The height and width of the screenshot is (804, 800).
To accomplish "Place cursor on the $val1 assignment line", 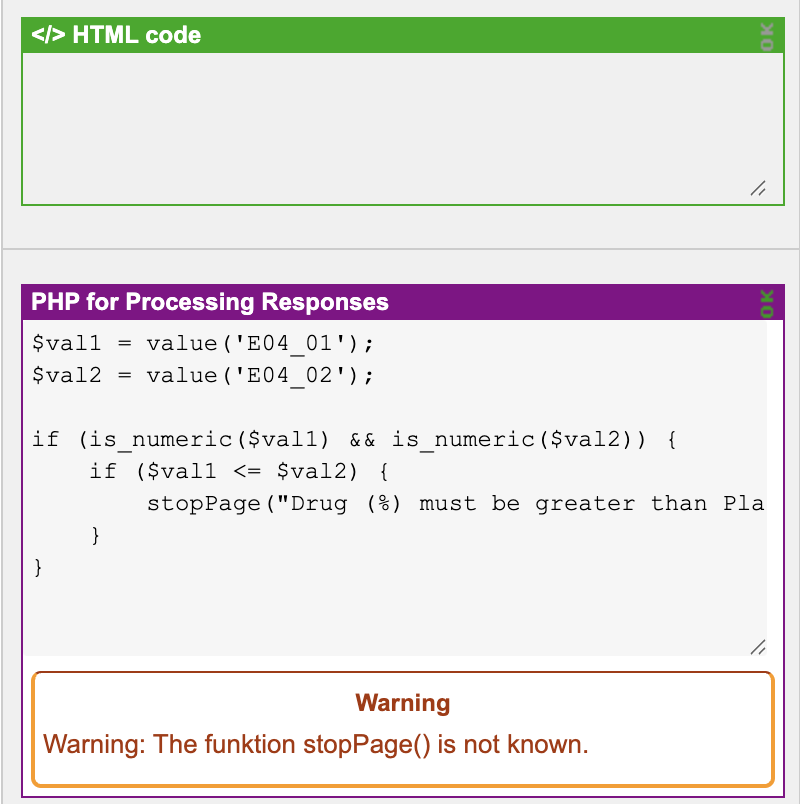I will [x=203, y=343].
